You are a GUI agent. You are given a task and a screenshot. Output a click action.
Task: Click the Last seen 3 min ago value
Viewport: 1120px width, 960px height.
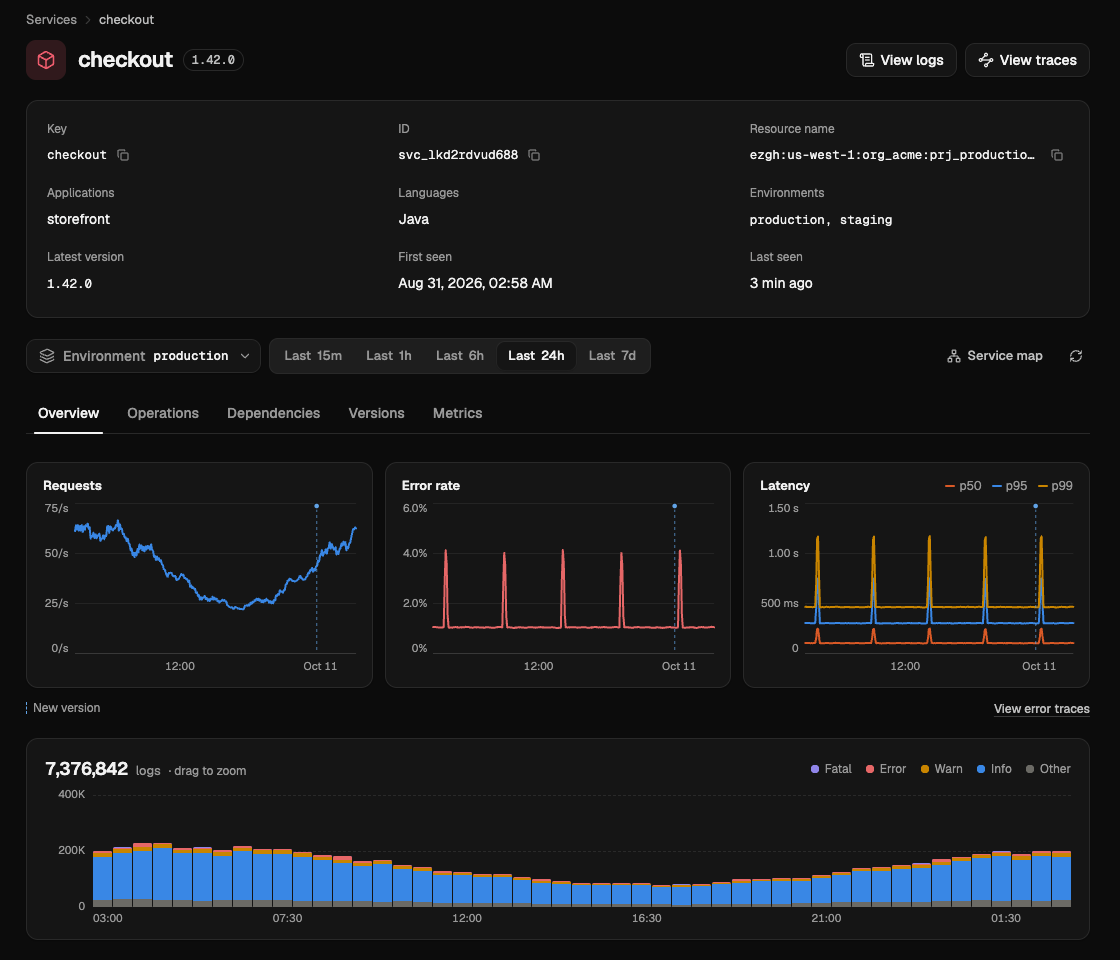point(781,284)
